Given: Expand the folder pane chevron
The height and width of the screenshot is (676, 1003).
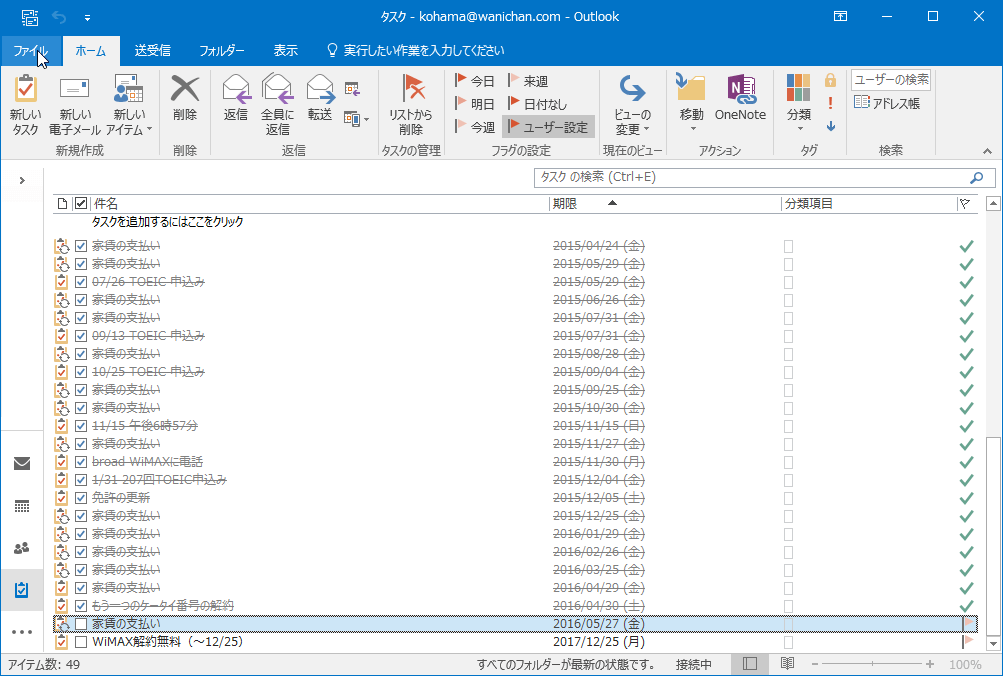Looking at the screenshot, I should [22, 180].
